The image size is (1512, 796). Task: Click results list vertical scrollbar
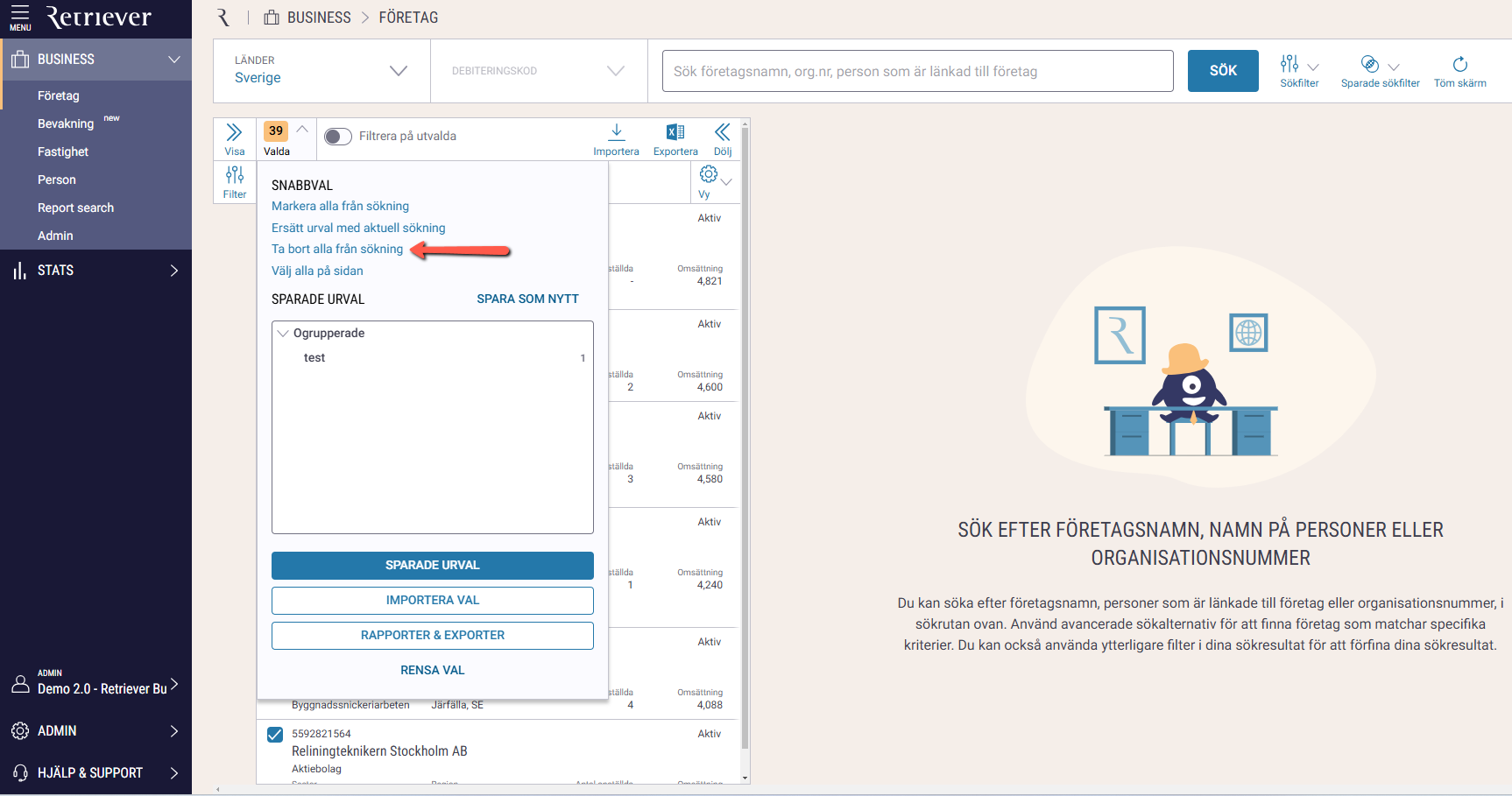[x=745, y=438]
